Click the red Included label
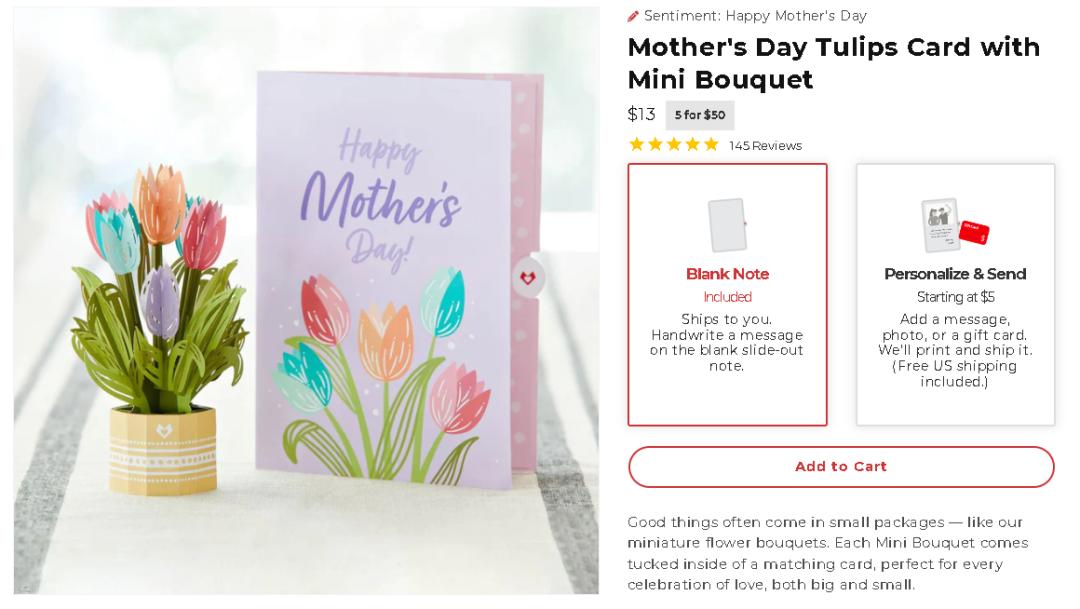 tap(727, 297)
